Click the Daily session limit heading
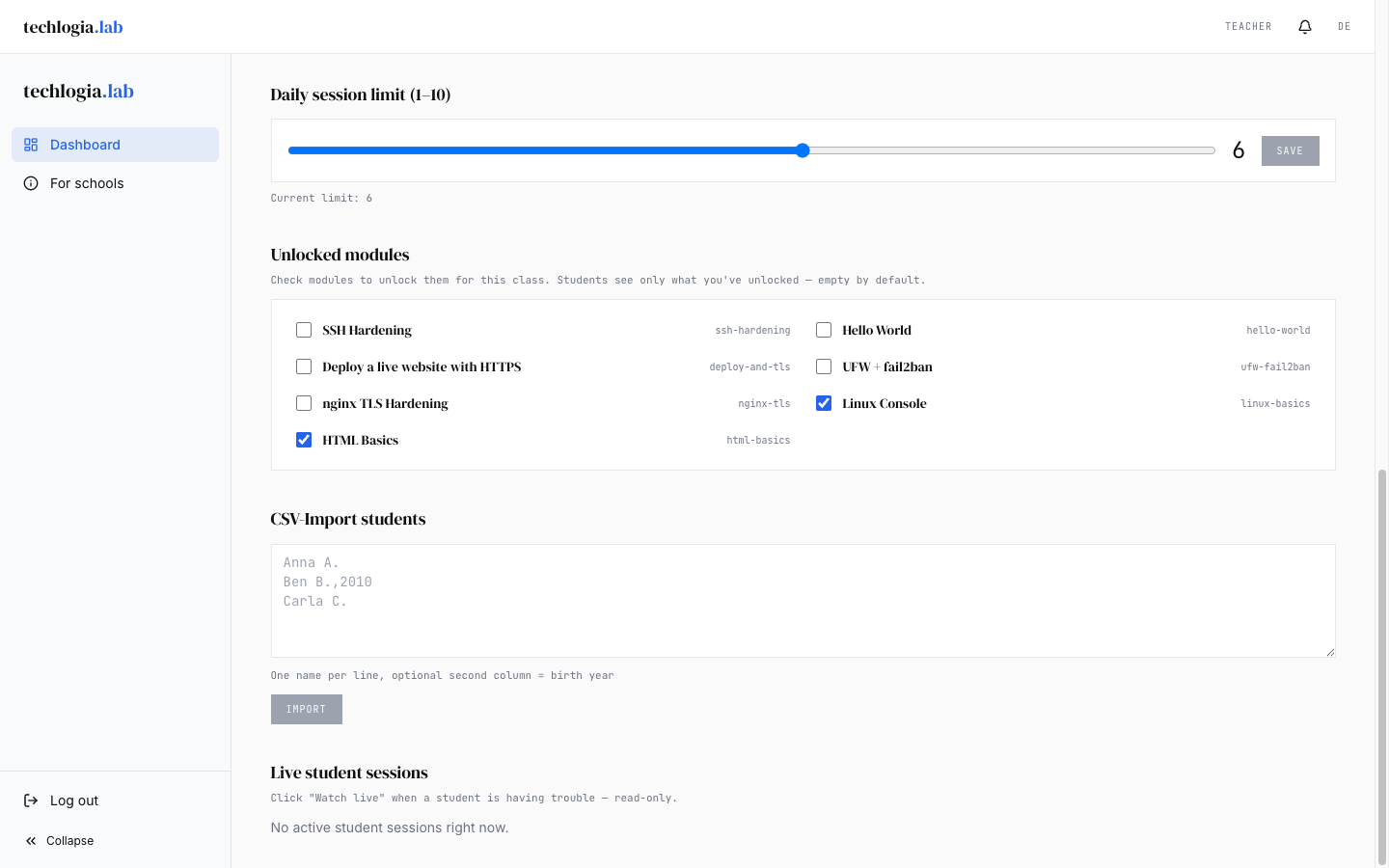 point(361,95)
